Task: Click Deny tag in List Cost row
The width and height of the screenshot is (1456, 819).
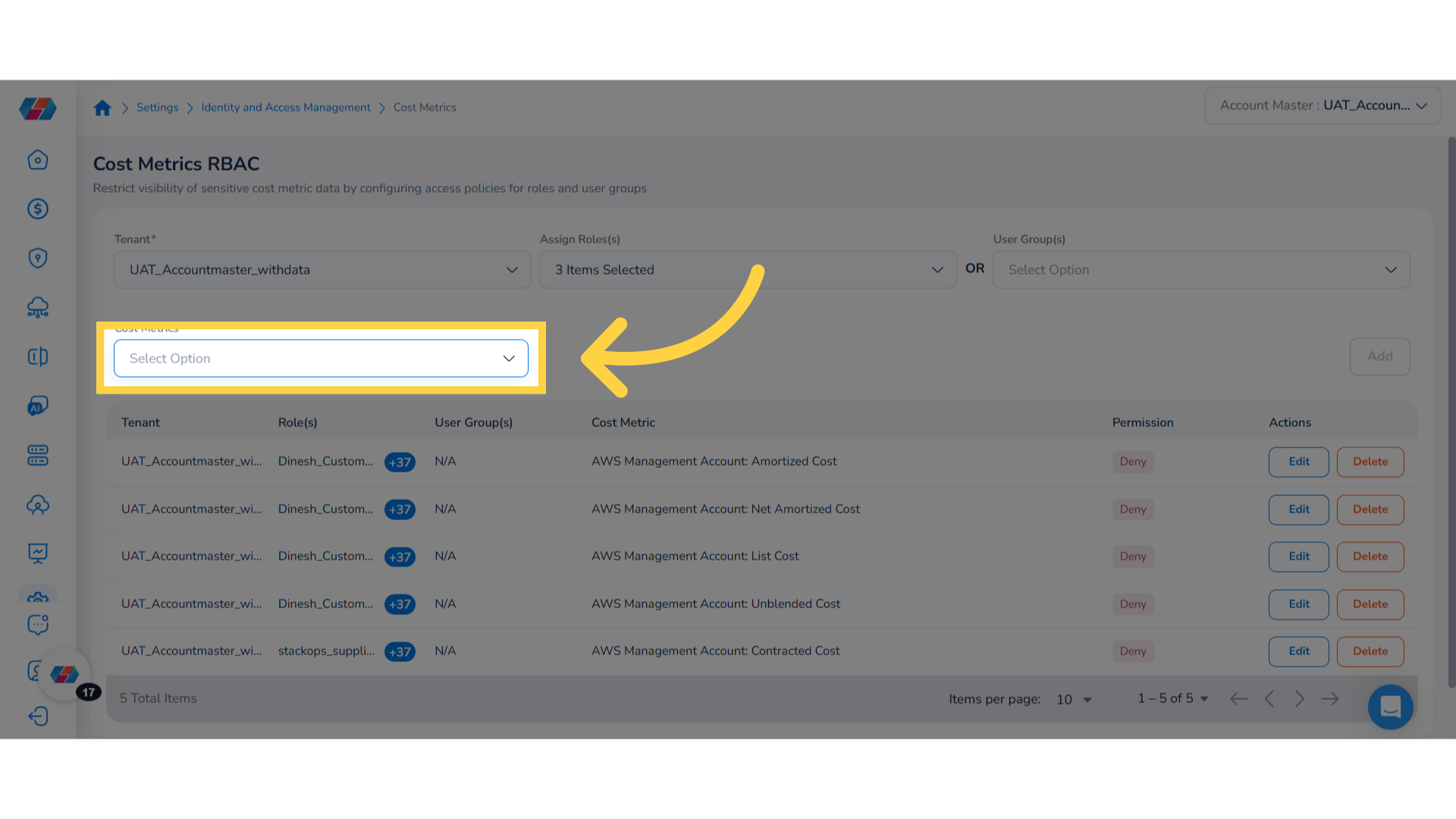Action: click(1133, 557)
